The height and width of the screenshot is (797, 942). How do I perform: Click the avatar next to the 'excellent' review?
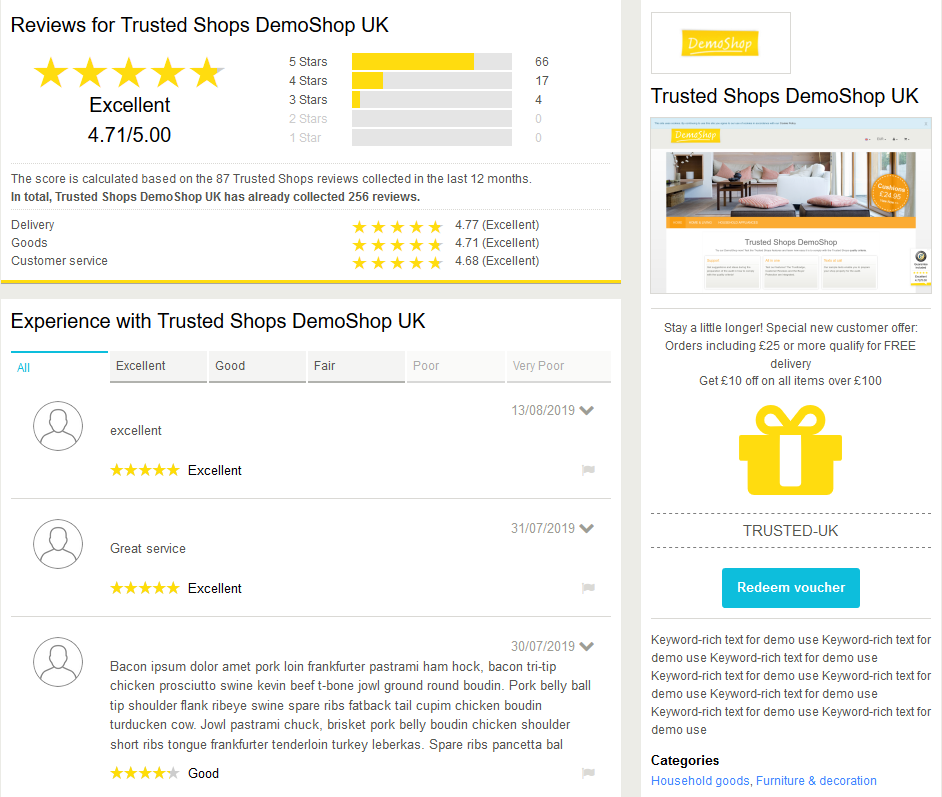58,426
